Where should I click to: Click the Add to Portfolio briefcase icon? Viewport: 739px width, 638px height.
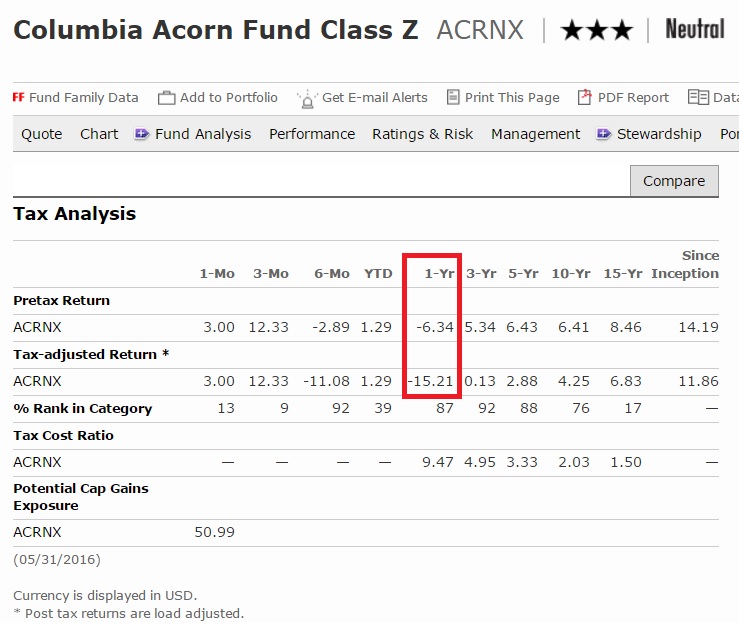click(x=166, y=97)
